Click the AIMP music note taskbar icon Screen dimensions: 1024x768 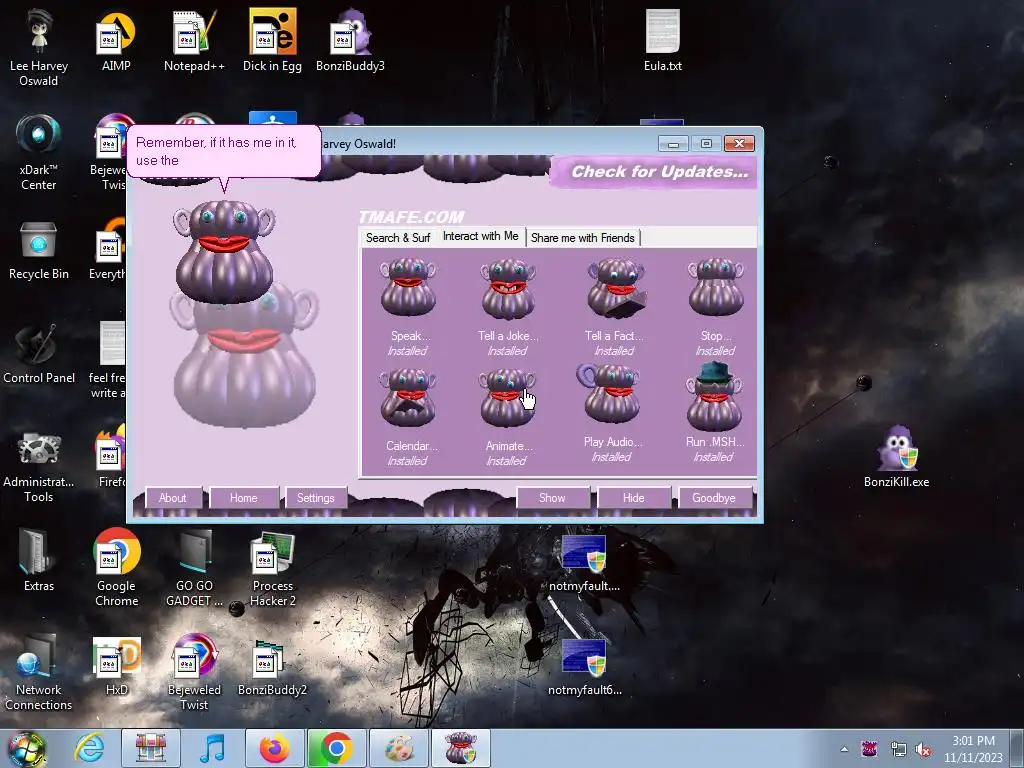[x=212, y=748]
